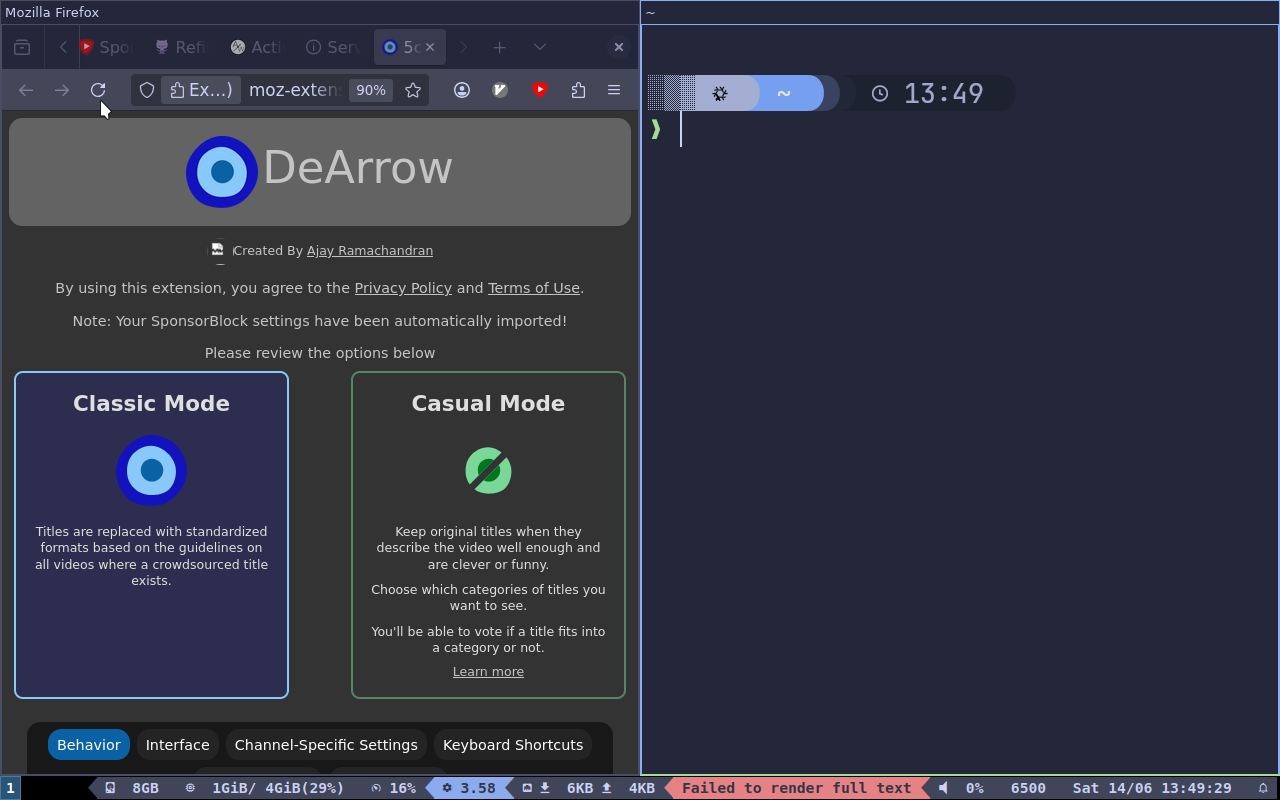Open SponsorBlock extension toolbar icon
Image resolution: width=1280 pixels, height=800 pixels.
[540, 90]
